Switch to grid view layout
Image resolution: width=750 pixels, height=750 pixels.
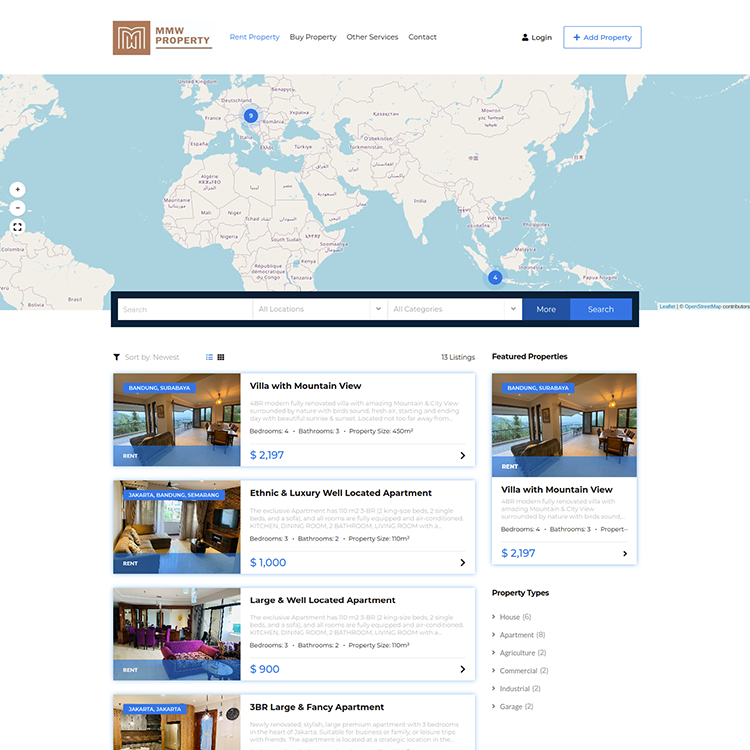[x=221, y=357]
